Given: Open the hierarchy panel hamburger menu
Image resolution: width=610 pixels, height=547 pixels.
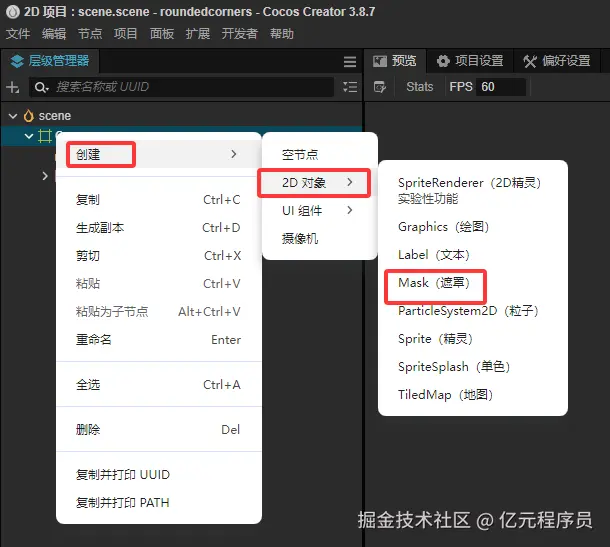Looking at the screenshot, I should point(350,61).
